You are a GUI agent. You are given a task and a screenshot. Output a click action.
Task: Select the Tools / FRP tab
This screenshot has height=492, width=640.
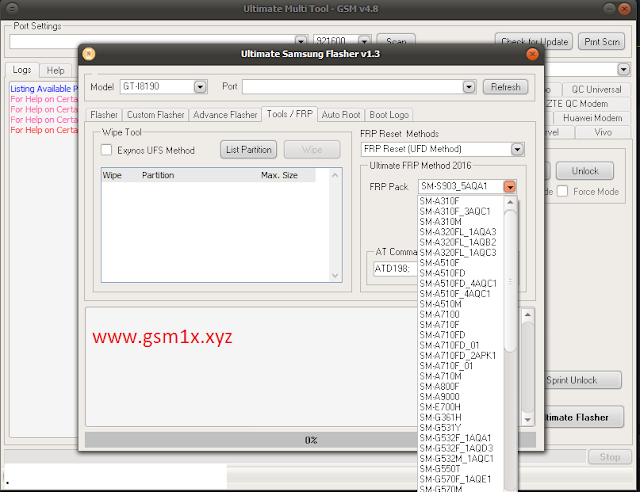pos(289,114)
